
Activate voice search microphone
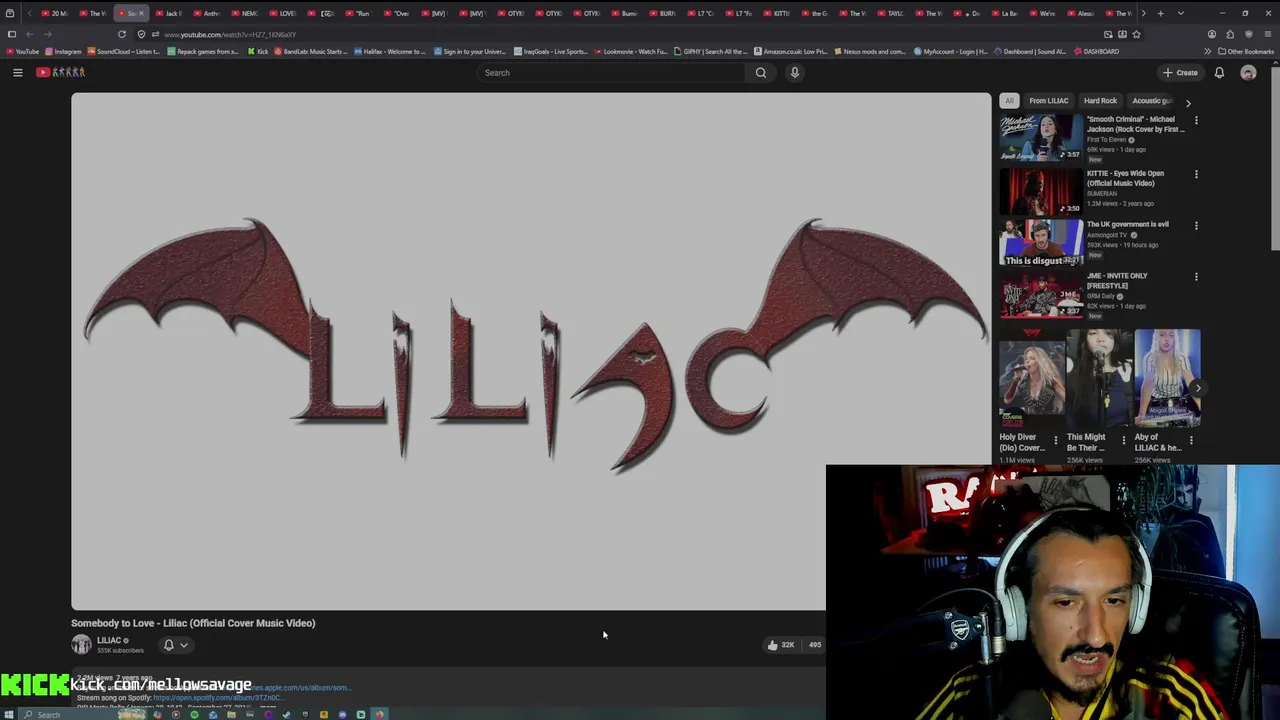[x=795, y=72]
